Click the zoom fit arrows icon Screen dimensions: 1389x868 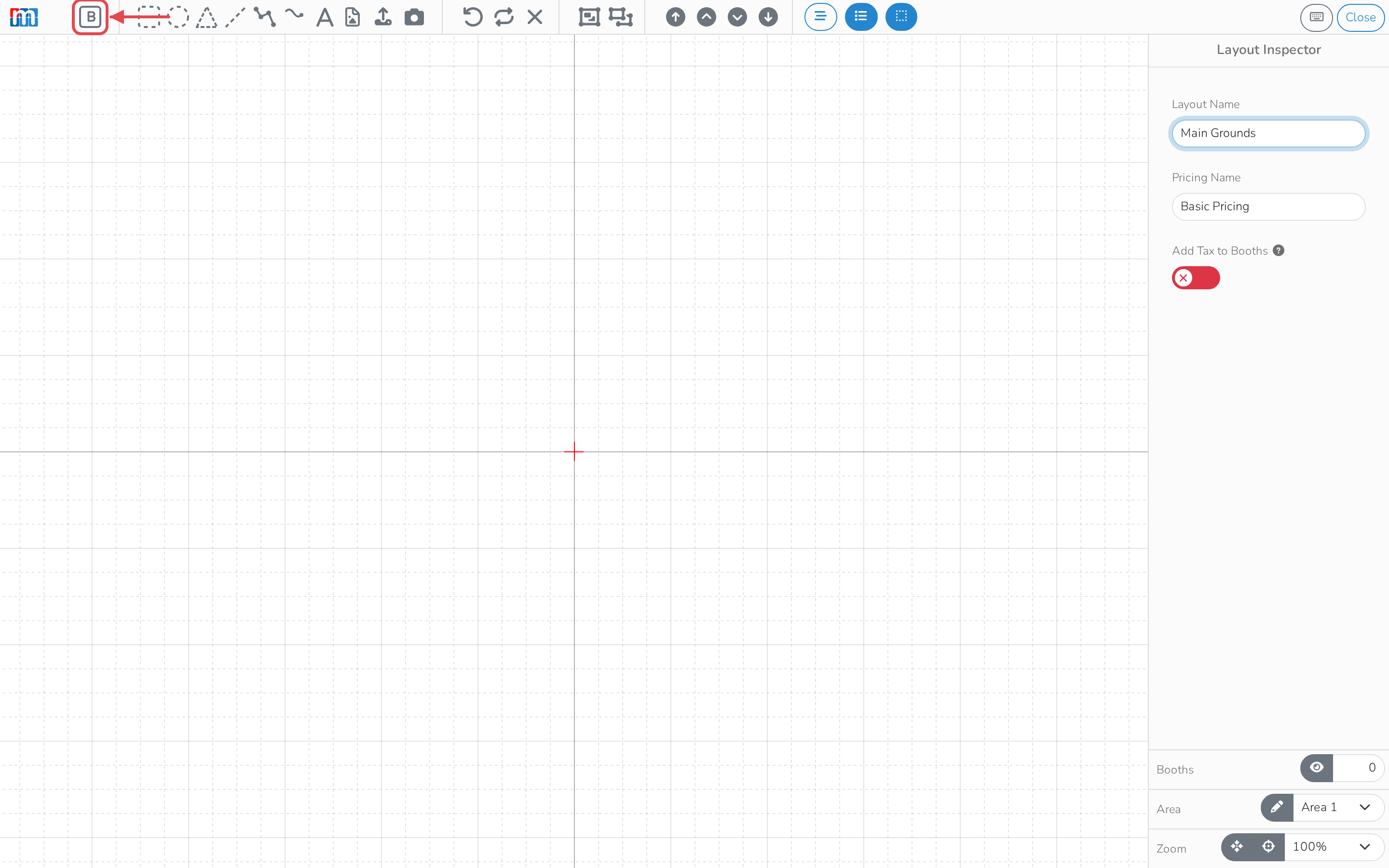1237,847
